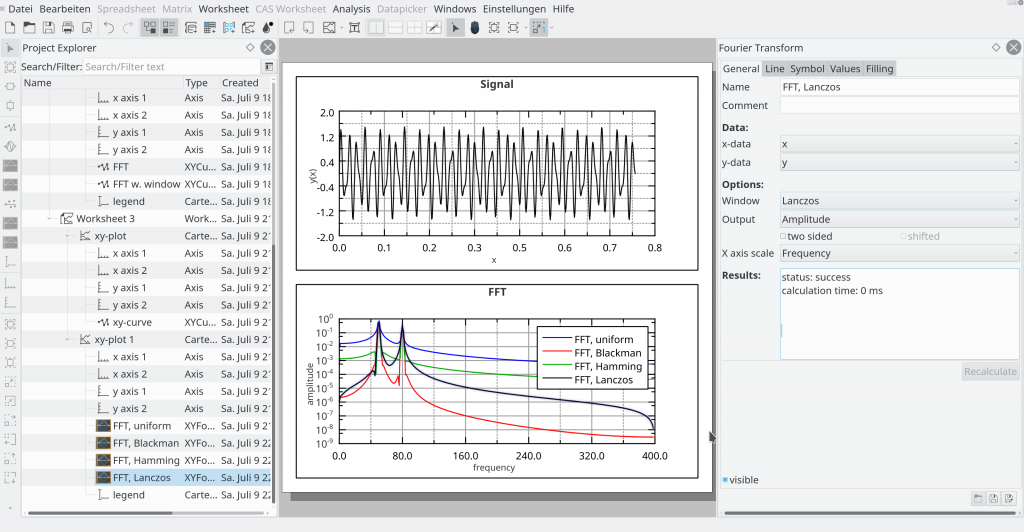Viewport: 1024px width, 532px height.
Task: Open the Analysis menu
Action: [x=351, y=9]
